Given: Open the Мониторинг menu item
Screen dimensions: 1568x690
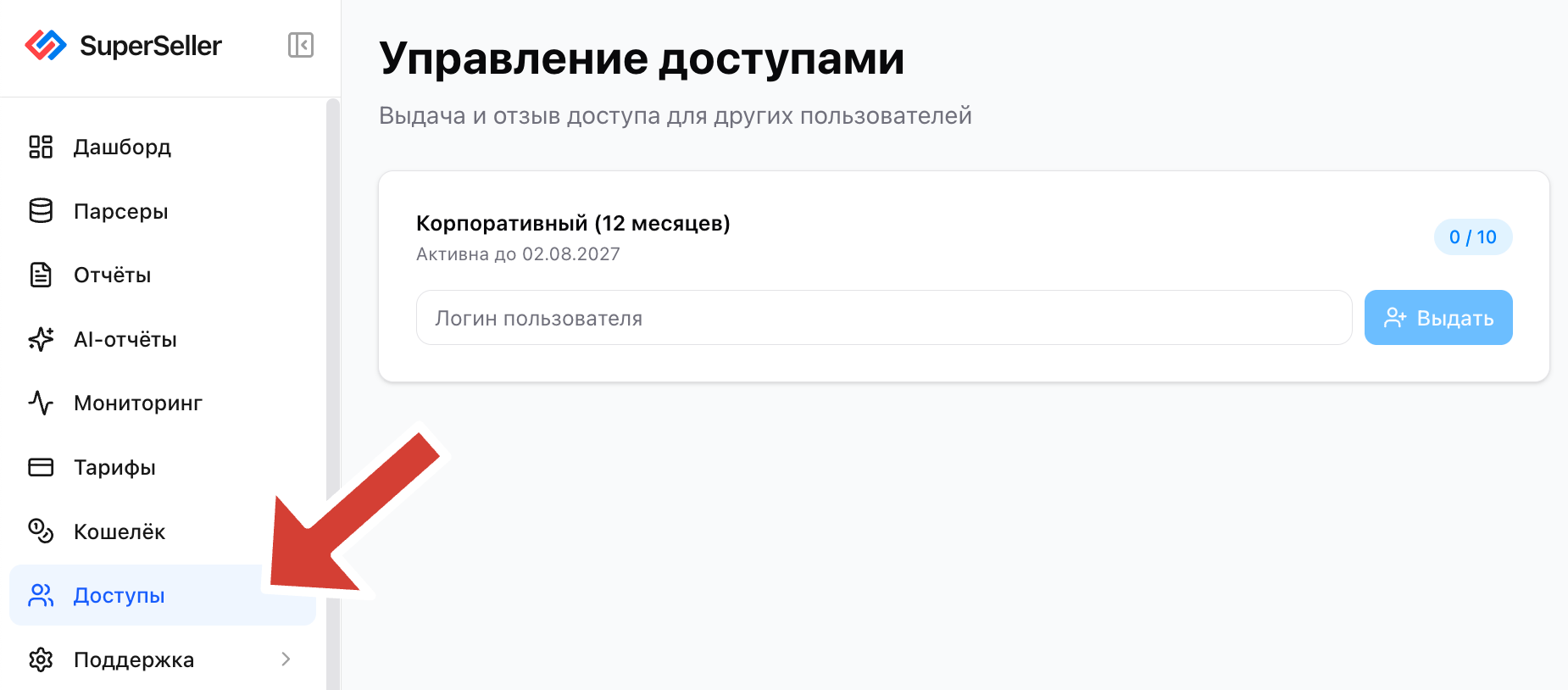Looking at the screenshot, I should [163, 403].
